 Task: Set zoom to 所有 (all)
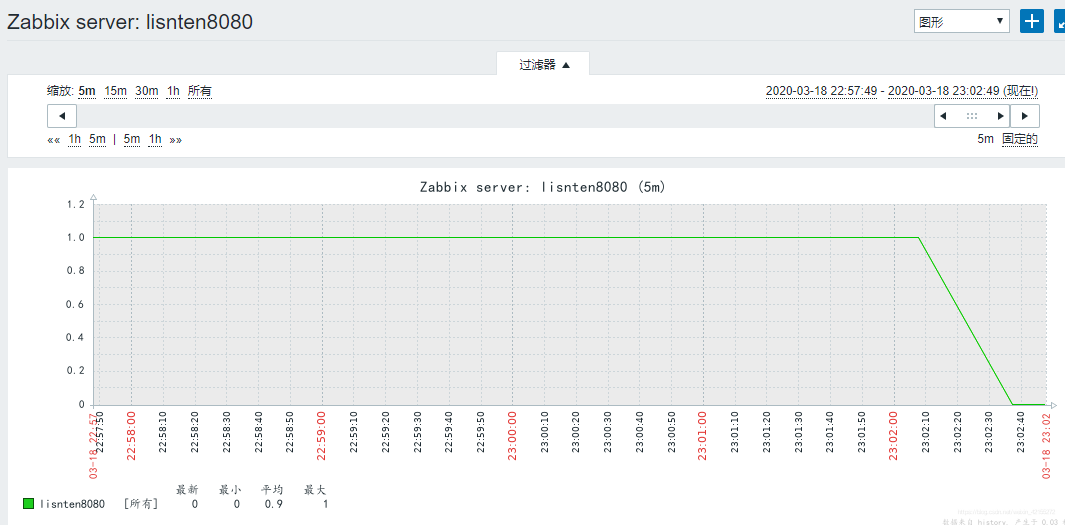point(200,91)
